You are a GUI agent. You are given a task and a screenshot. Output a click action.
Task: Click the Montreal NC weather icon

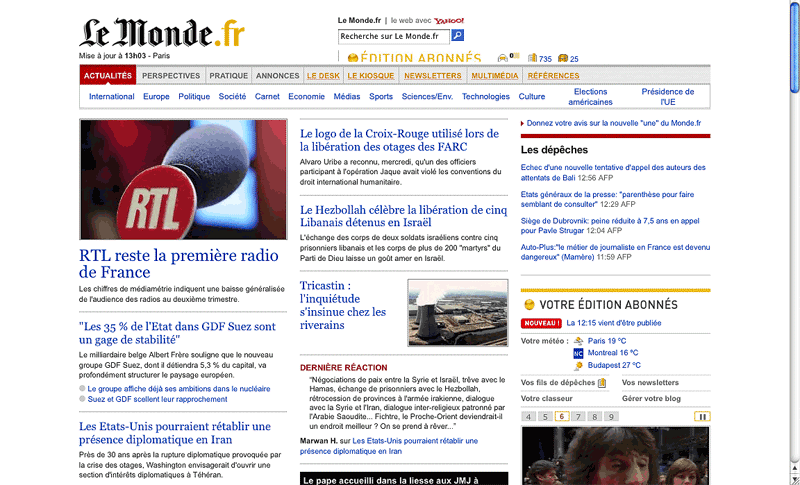pyautogui.click(x=578, y=354)
